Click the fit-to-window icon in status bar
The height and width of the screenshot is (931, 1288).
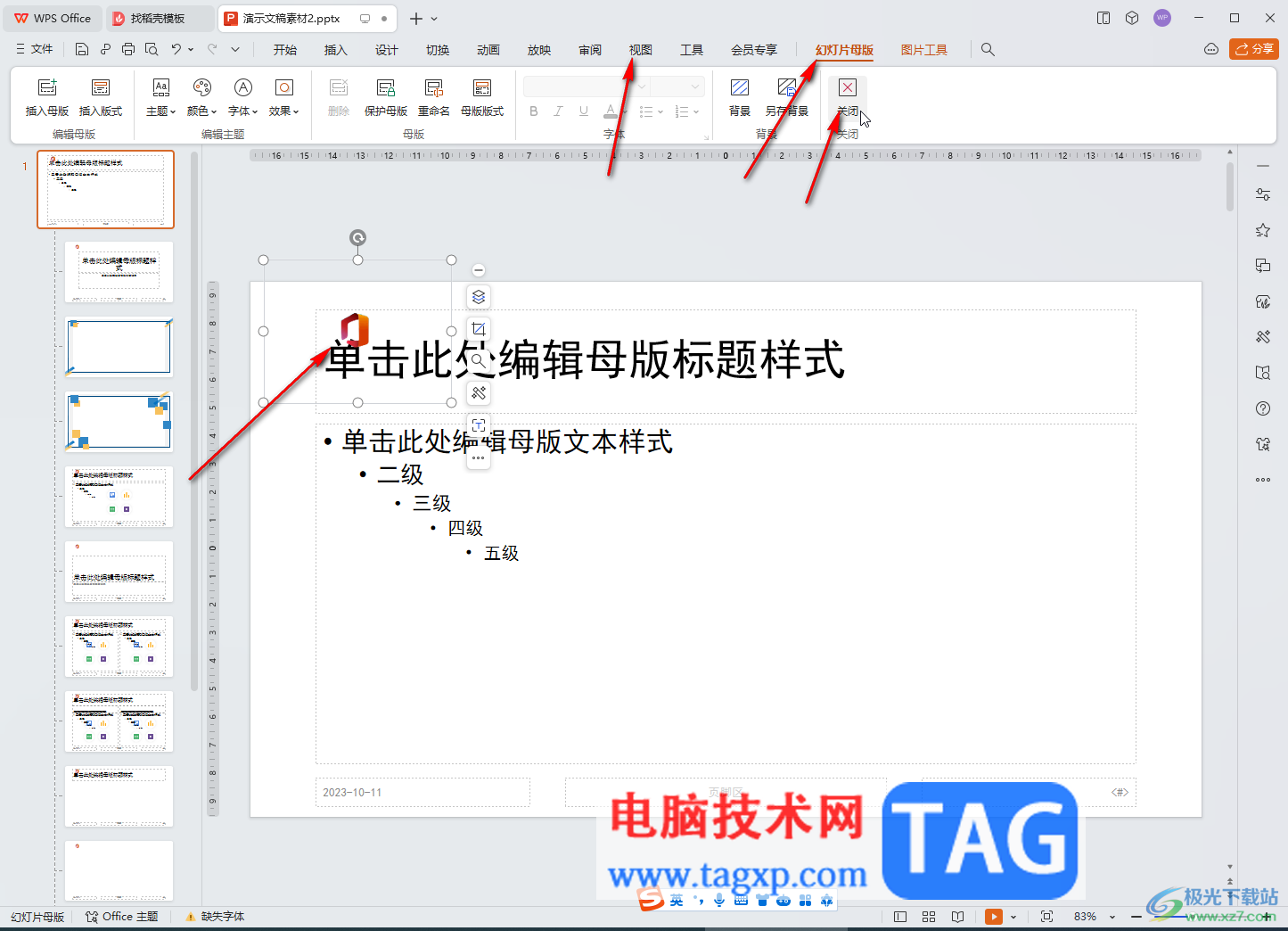tap(1047, 917)
